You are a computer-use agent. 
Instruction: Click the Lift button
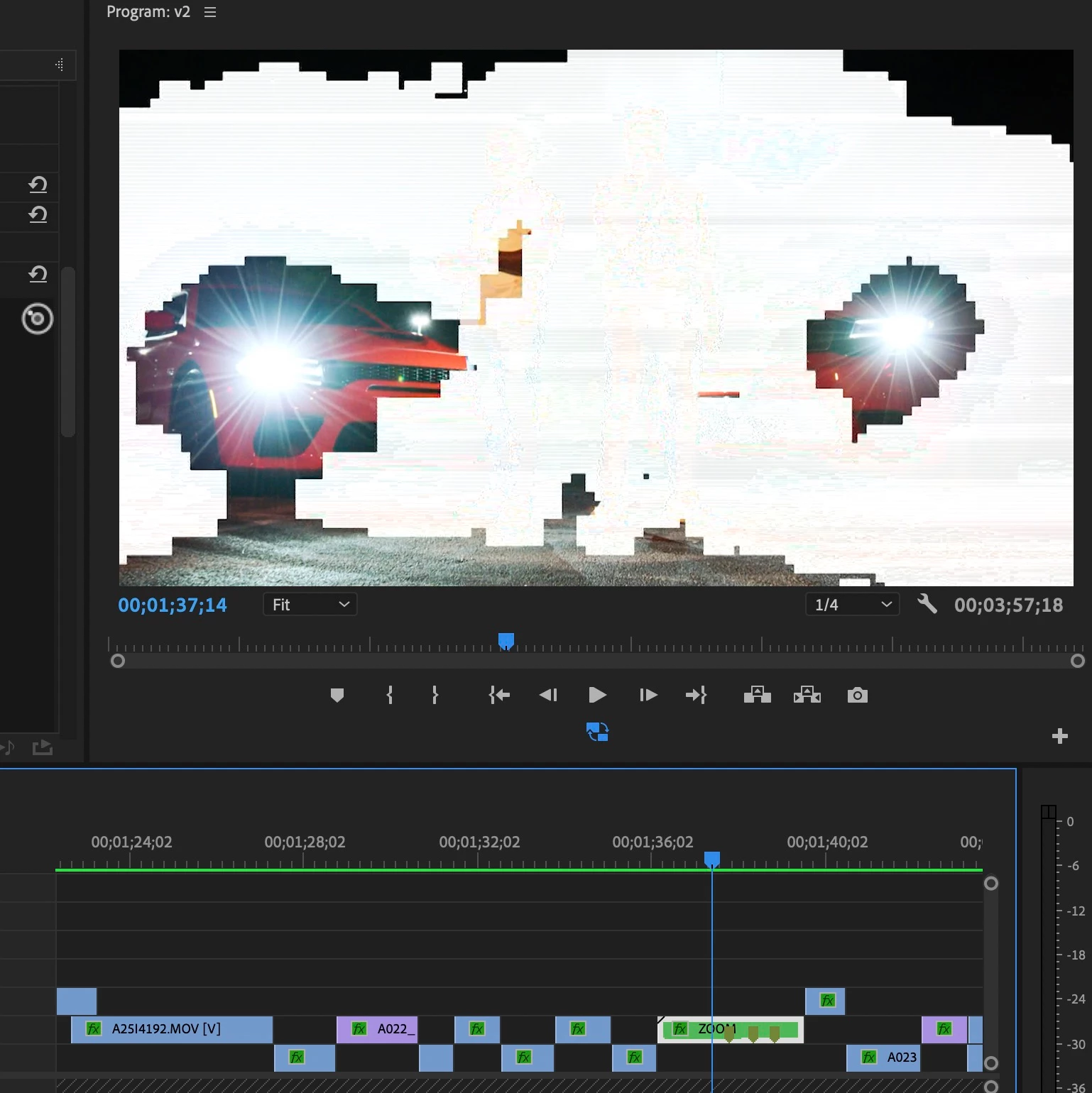tap(757, 695)
